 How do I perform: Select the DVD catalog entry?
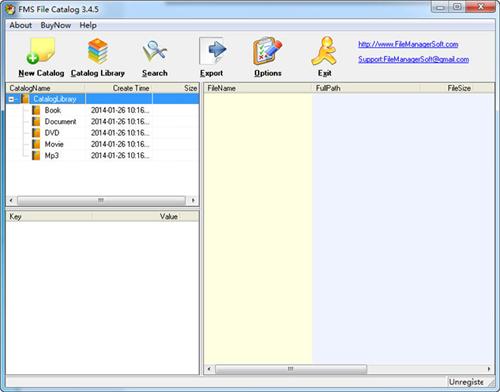click(52, 133)
